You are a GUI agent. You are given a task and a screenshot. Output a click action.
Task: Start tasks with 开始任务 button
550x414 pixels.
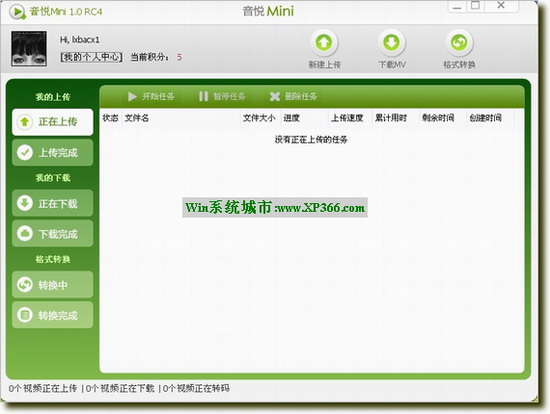click(151, 96)
